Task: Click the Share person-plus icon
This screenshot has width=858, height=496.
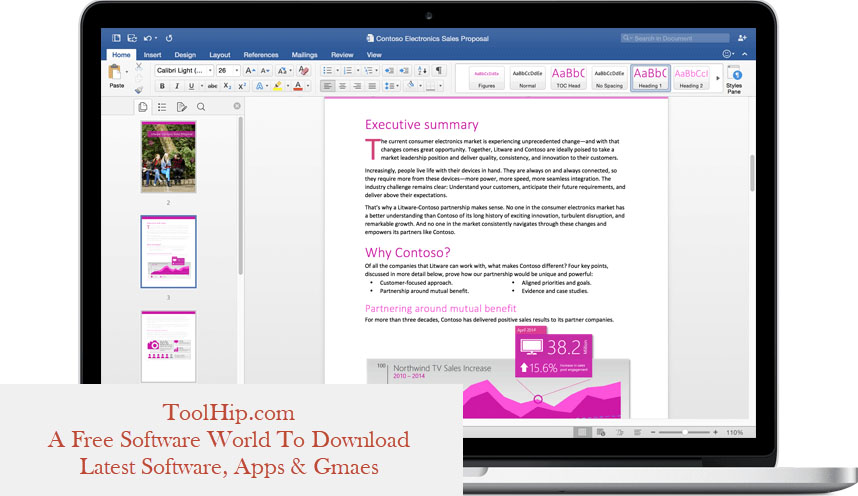Action: (x=742, y=38)
